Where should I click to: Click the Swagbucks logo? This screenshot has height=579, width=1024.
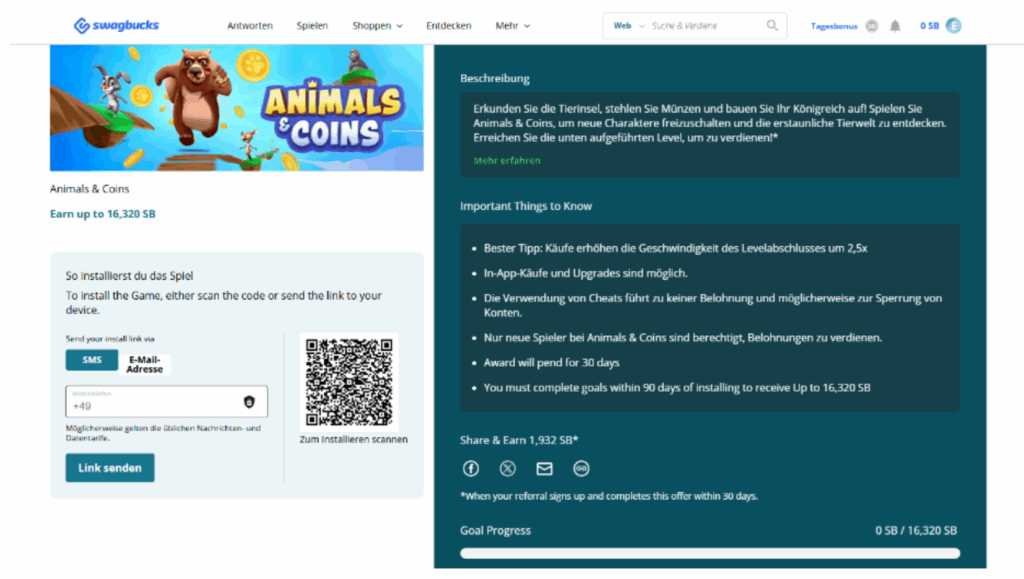coord(116,25)
